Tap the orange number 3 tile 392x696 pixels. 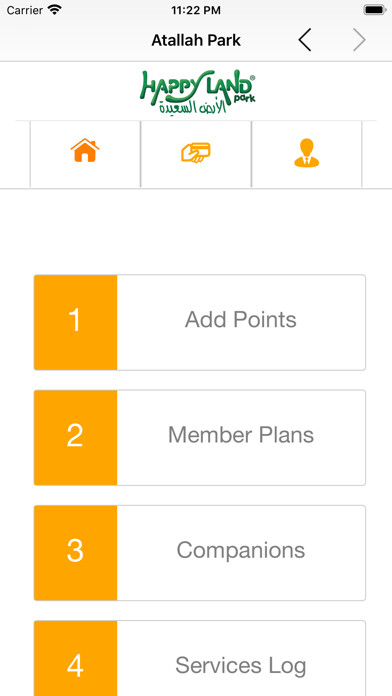click(x=75, y=553)
